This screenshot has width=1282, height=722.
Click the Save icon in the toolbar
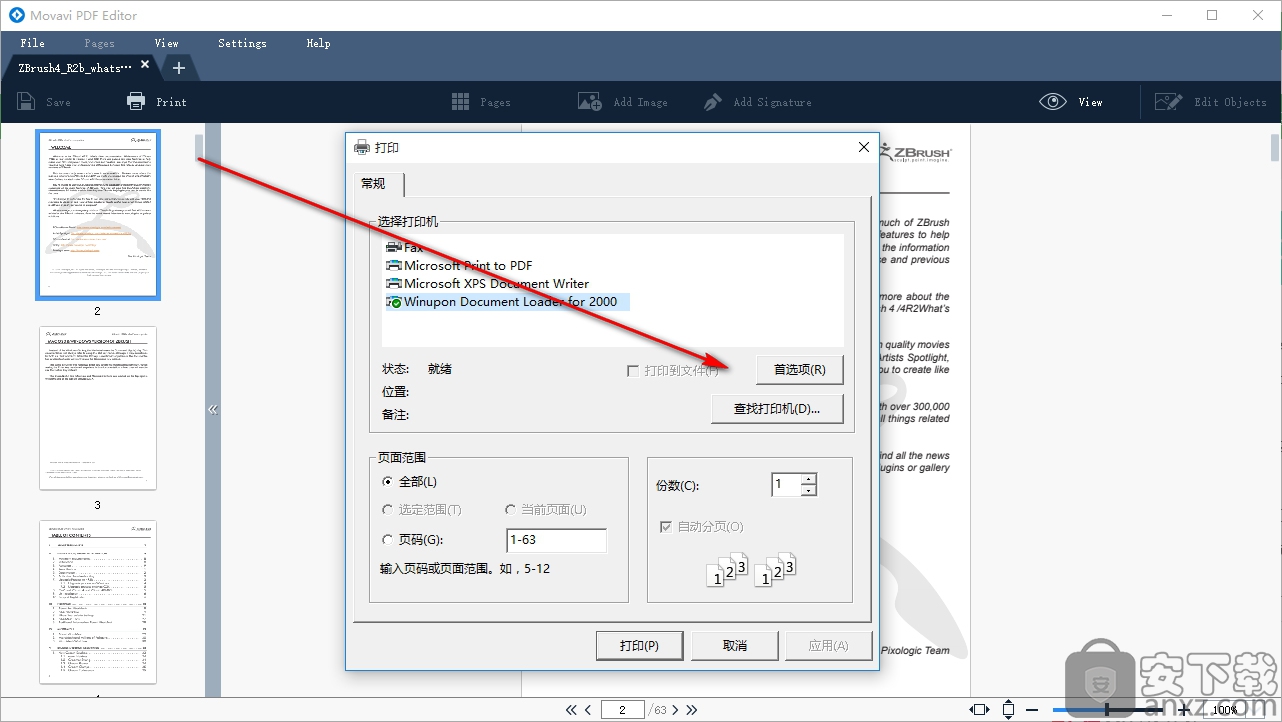26,102
